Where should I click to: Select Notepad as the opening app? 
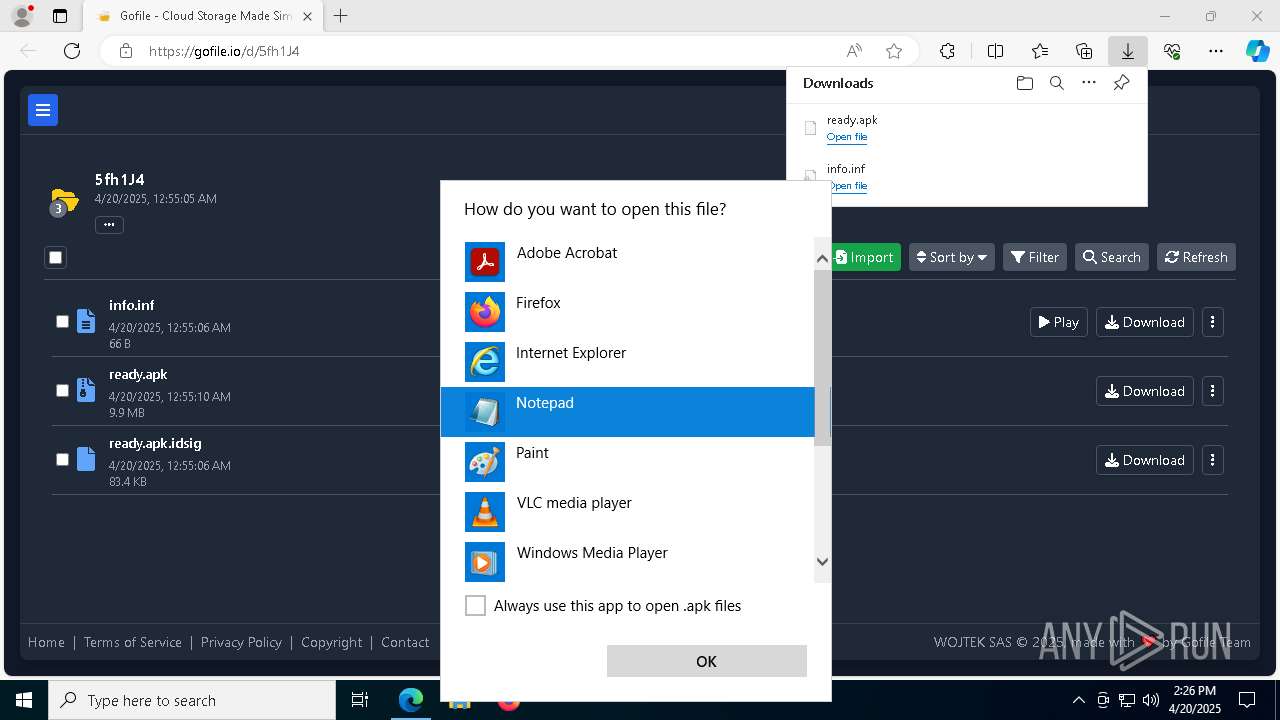[x=628, y=412]
